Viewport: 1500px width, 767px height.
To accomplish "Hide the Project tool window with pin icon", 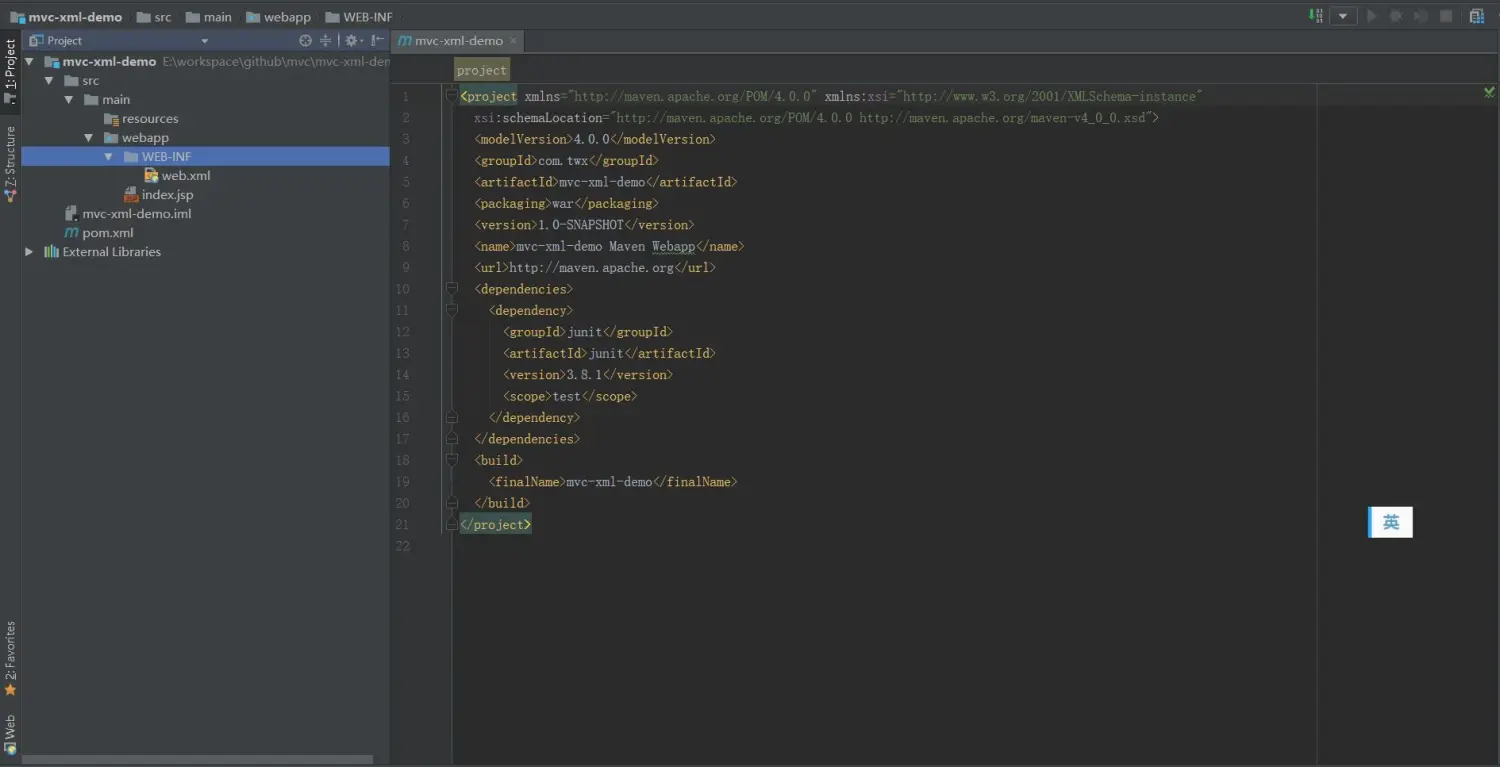I will point(377,41).
